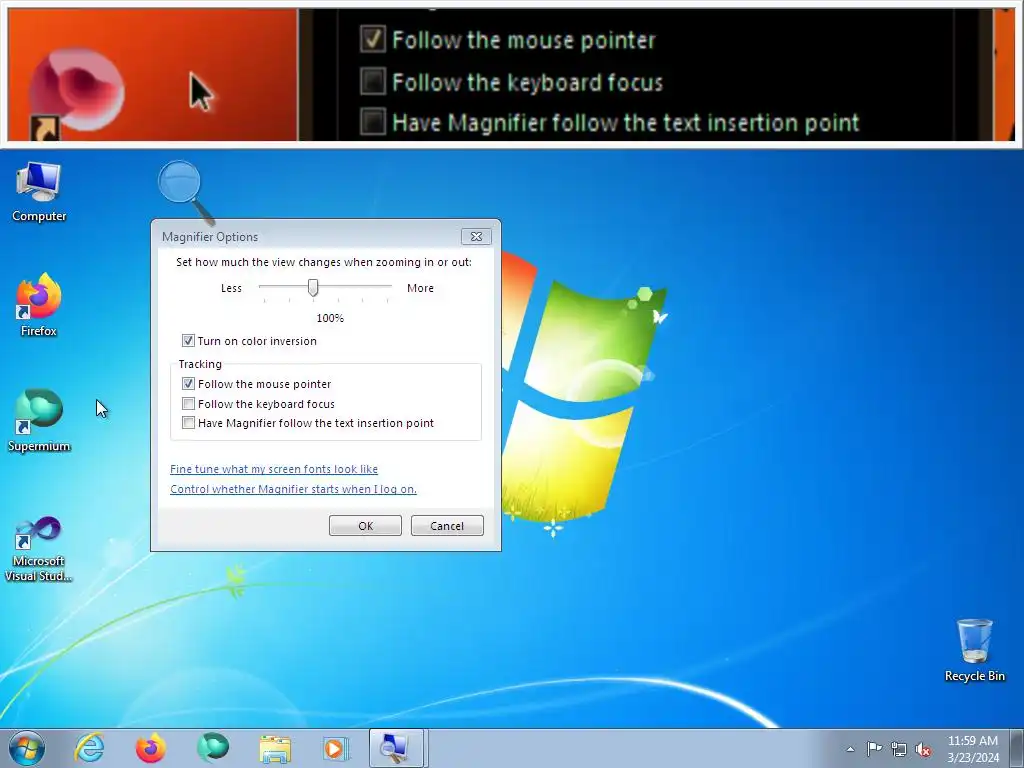Launch Internet Explorer from the taskbar
The image size is (1024, 768).
89,748
